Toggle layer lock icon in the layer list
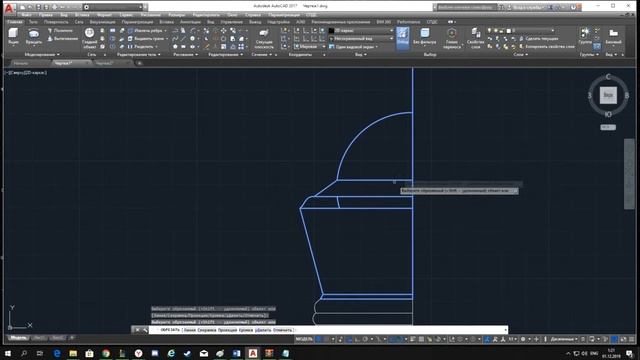640x360 pixels. pyautogui.click(x=502, y=31)
